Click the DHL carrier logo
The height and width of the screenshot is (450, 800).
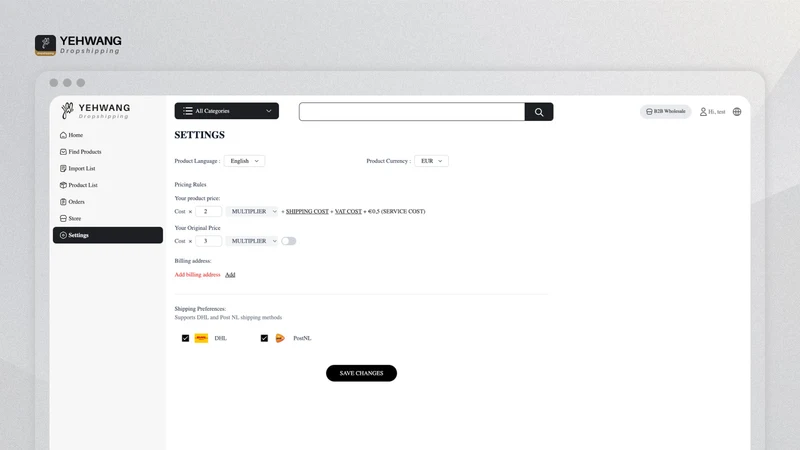[x=201, y=338]
